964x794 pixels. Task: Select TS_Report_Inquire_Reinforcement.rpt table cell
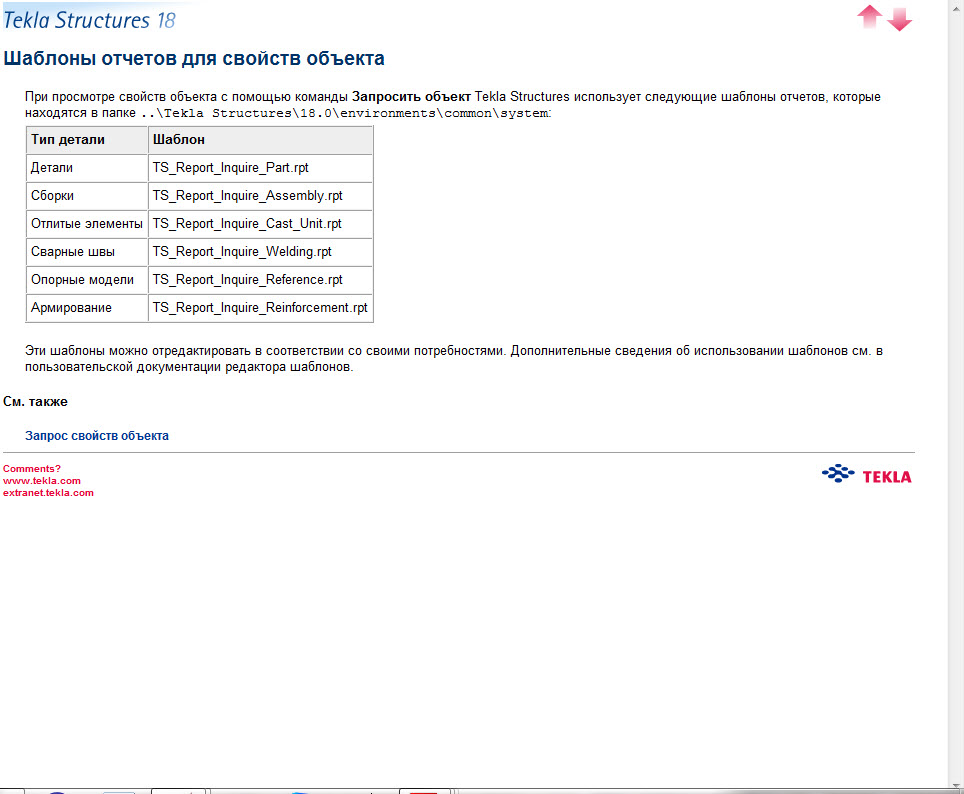[260, 308]
